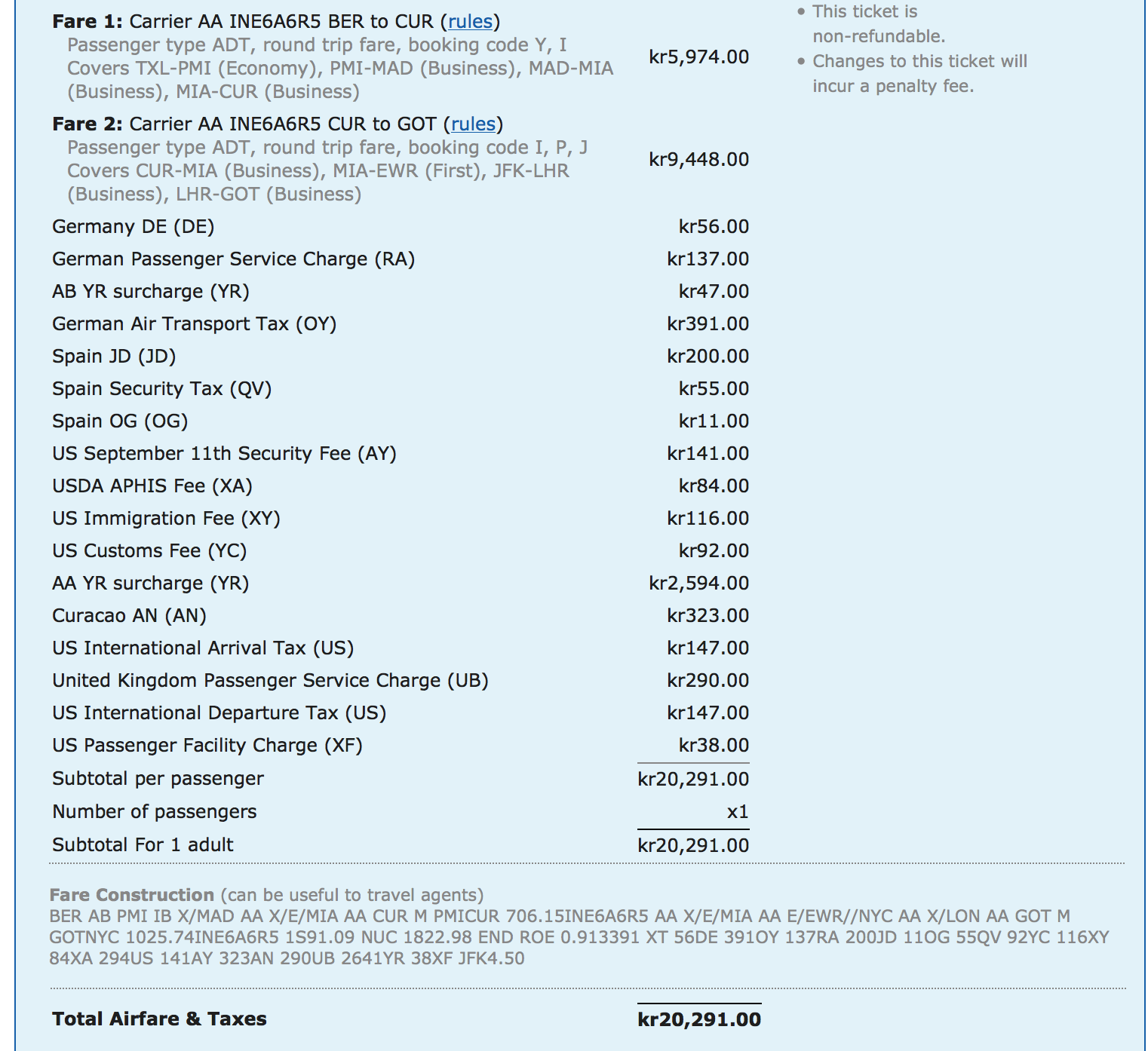The image size is (1148, 1051).
Task: Click the Number of passengers x1 value
Action: pyautogui.click(x=737, y=812)
